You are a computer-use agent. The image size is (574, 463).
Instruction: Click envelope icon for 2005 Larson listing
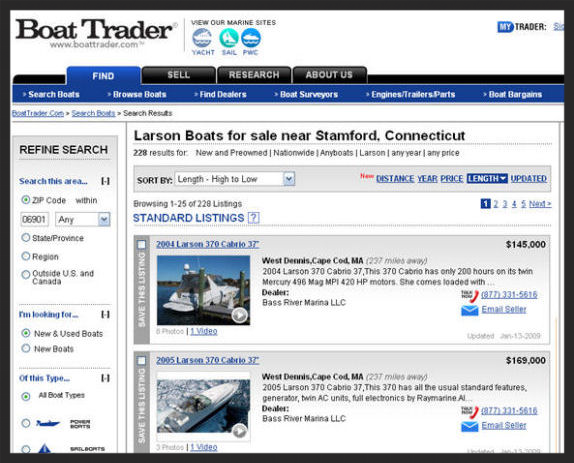coord(470,427)
